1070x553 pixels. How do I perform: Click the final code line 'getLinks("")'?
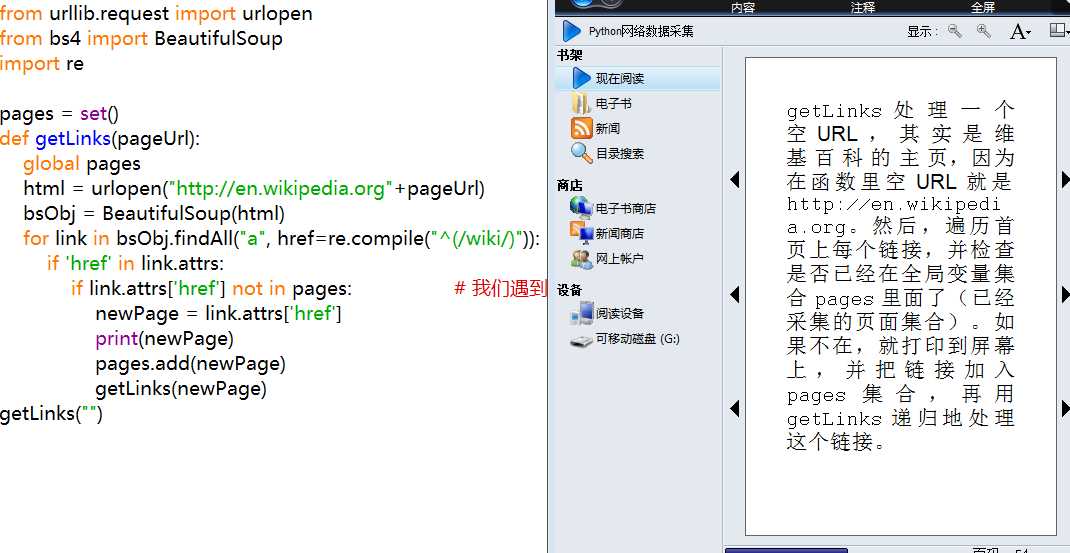[x=51, y=414]
